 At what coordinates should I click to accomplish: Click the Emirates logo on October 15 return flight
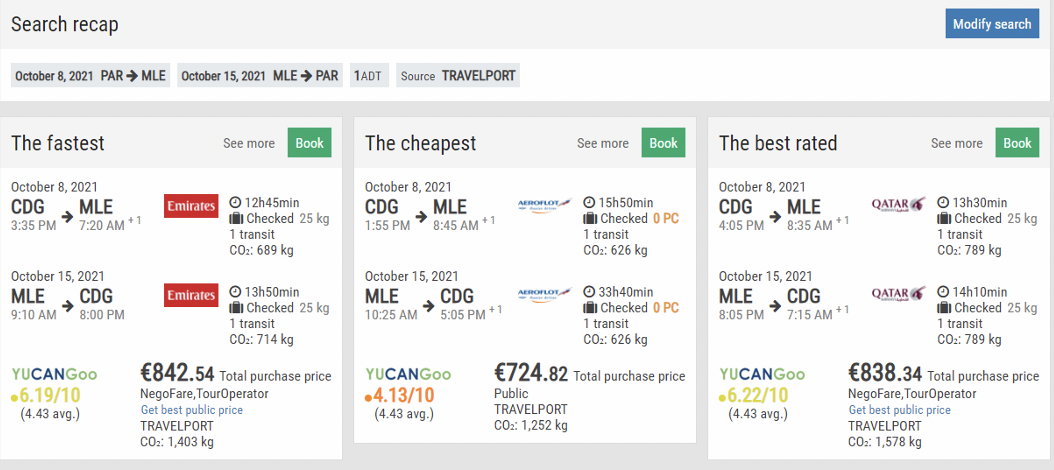pos(191,295)
